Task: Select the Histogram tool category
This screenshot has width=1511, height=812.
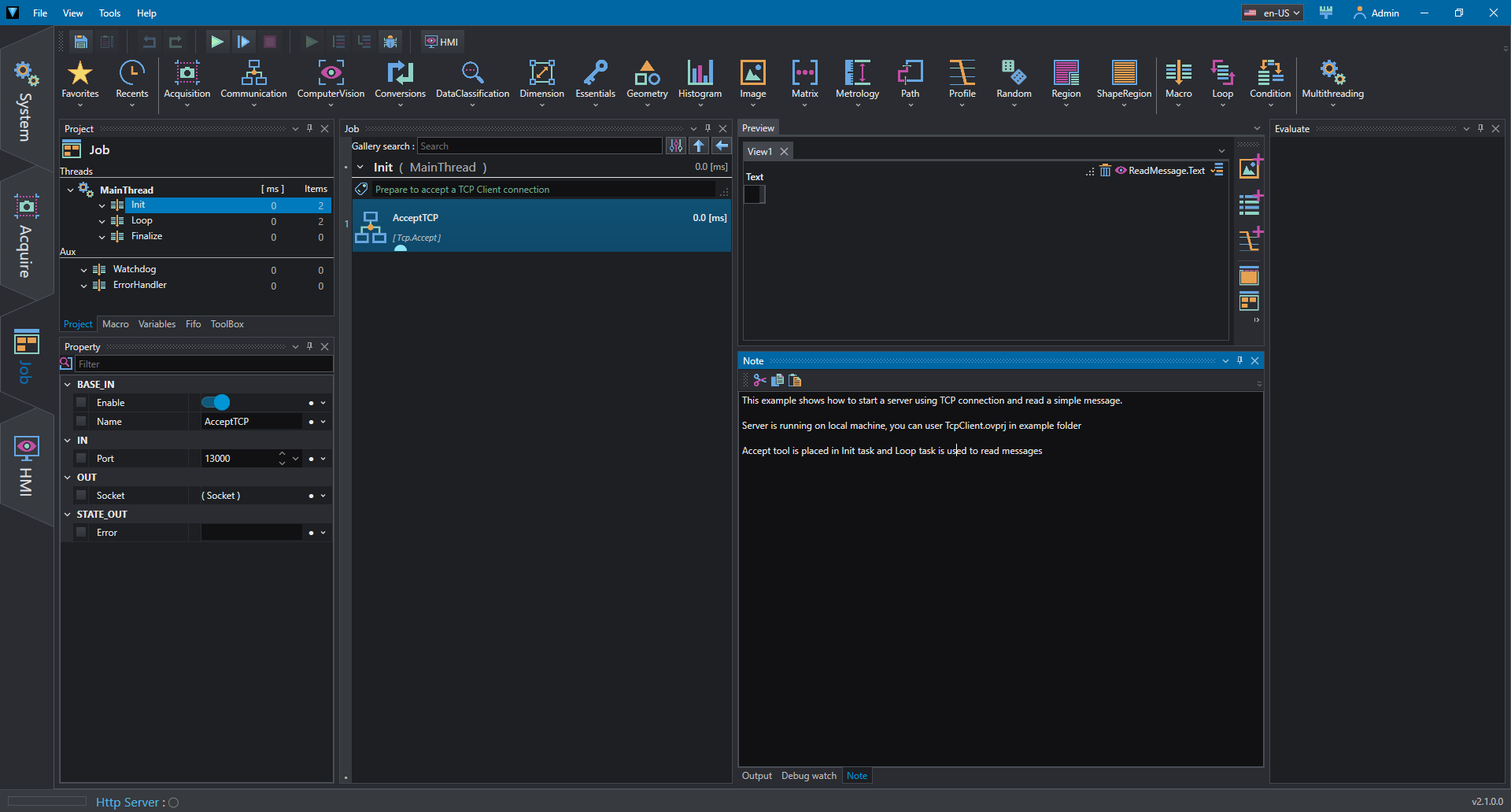Action: tap(700, 80)
